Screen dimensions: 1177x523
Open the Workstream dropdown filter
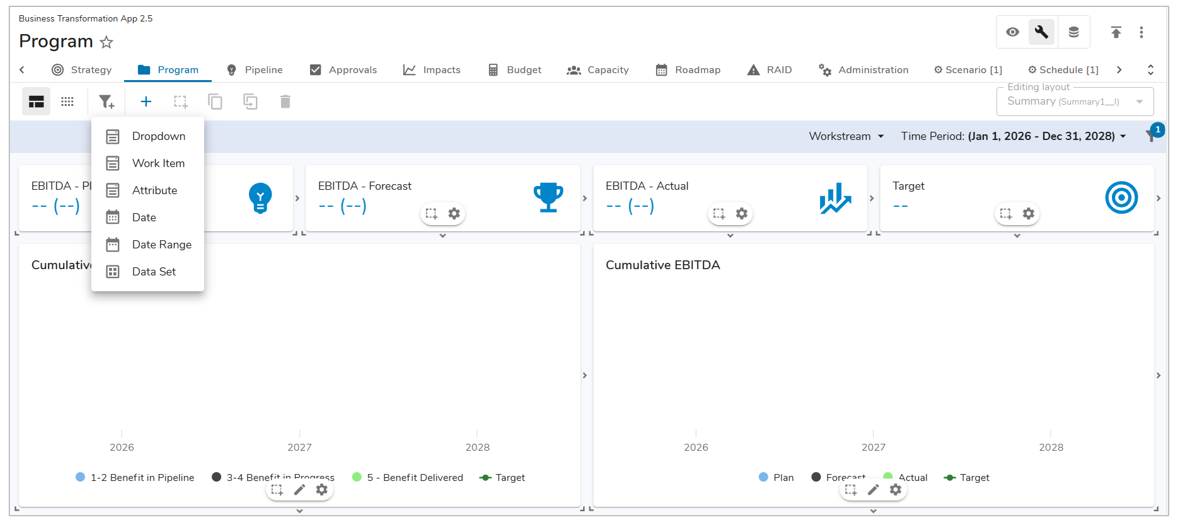click(846, 136)
